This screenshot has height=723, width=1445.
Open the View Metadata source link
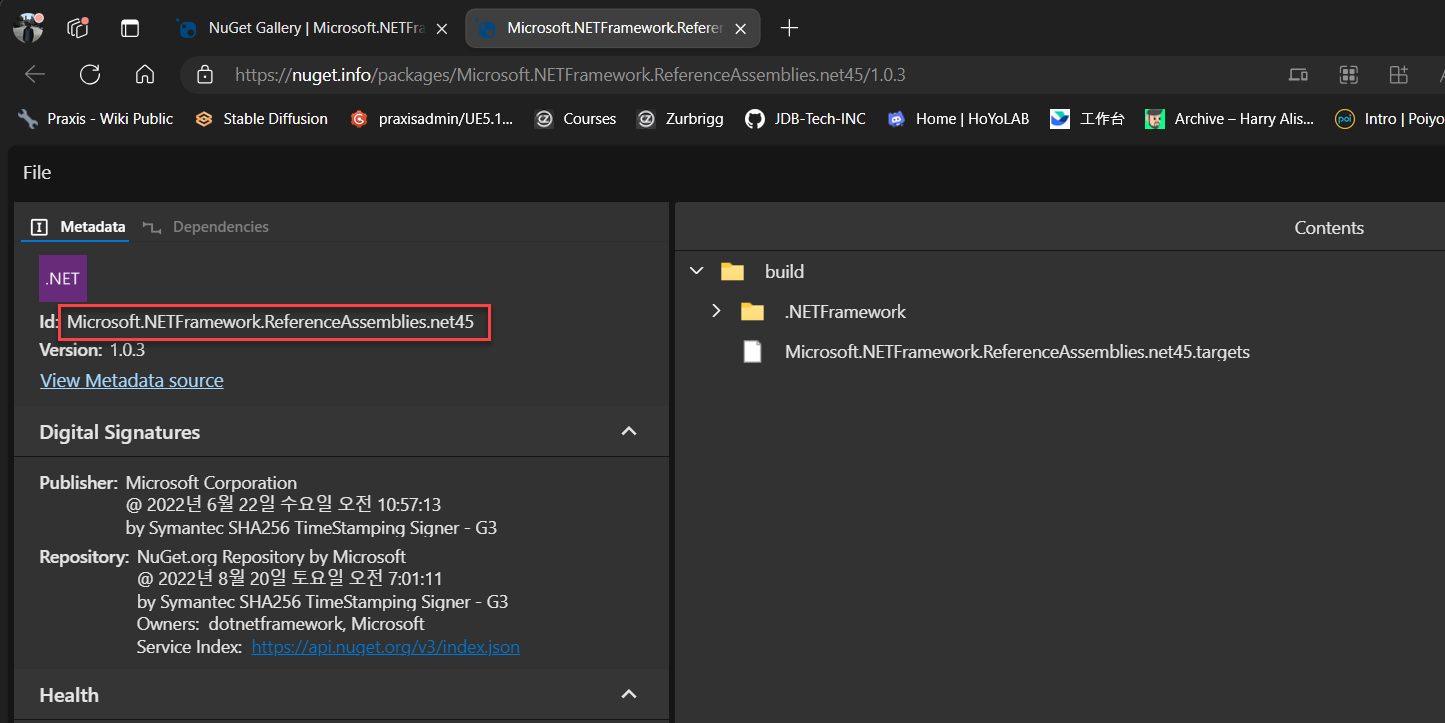132,380
